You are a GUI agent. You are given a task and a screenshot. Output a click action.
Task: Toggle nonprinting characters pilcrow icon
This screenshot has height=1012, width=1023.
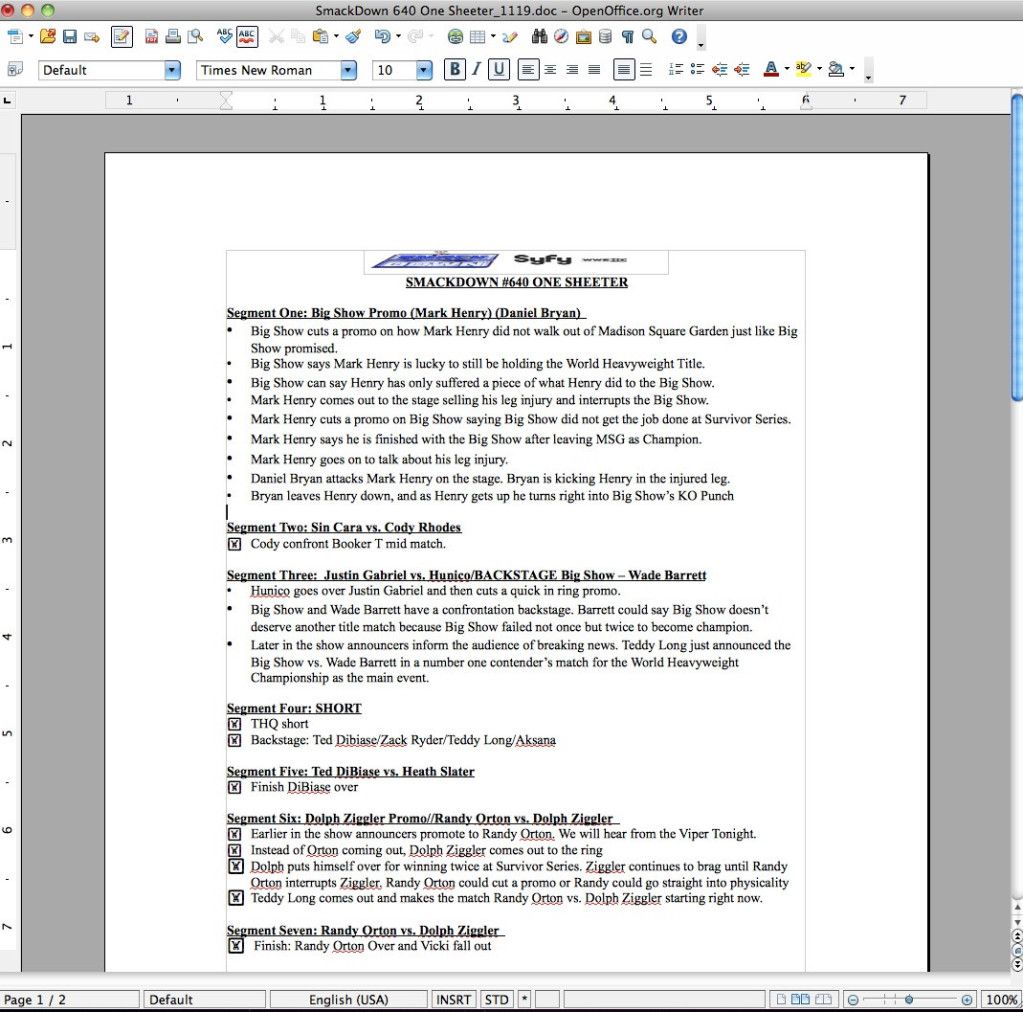tap(627, 37)
